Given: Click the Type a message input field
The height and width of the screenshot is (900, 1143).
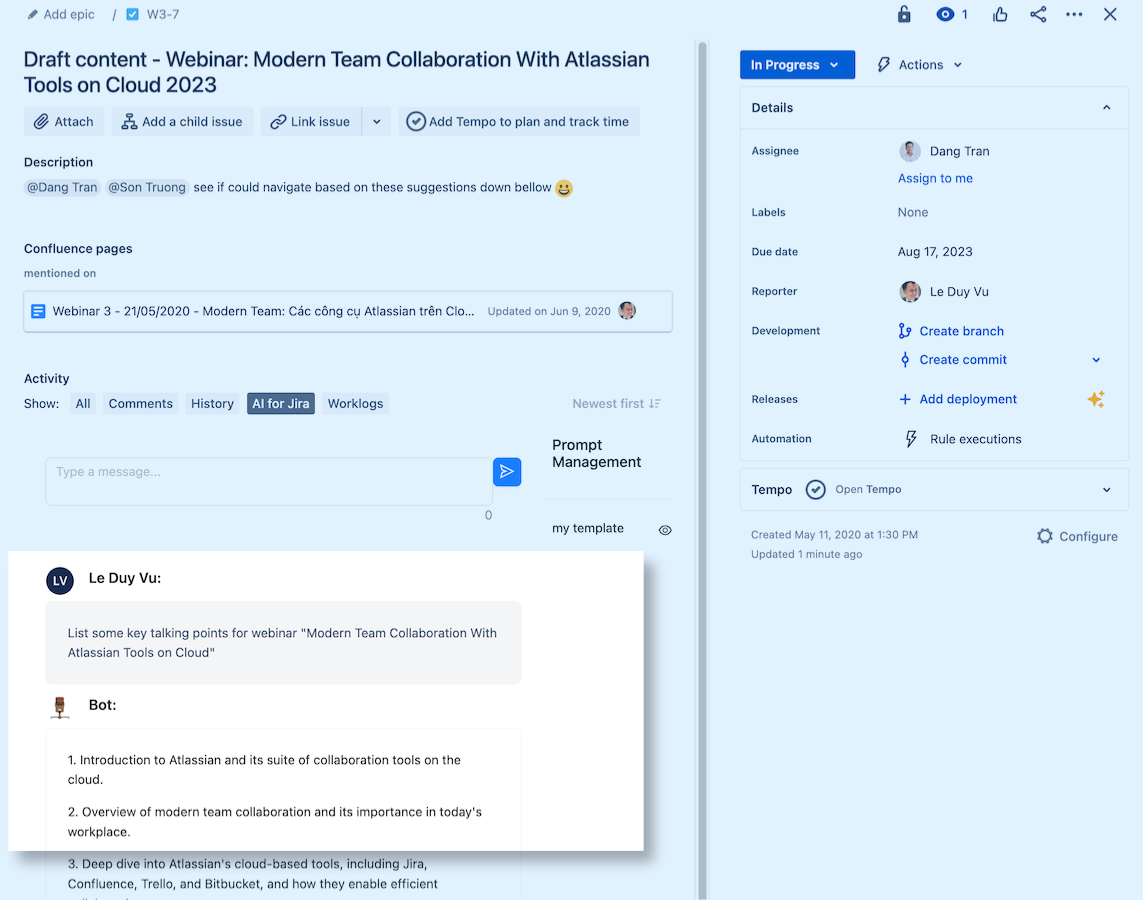Looking at the screenshot, I should (269, 481).
